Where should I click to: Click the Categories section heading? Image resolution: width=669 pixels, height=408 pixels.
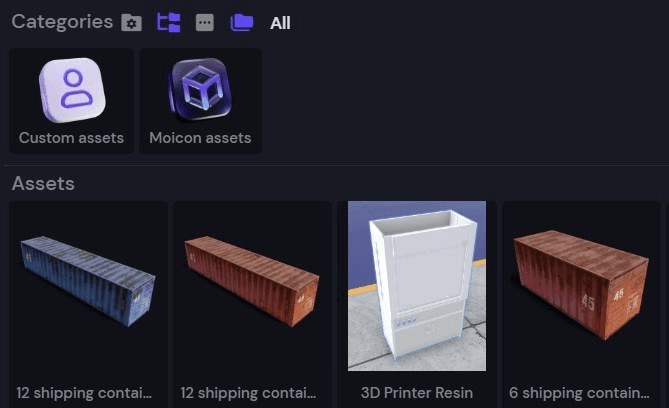(x=62, y=22)
